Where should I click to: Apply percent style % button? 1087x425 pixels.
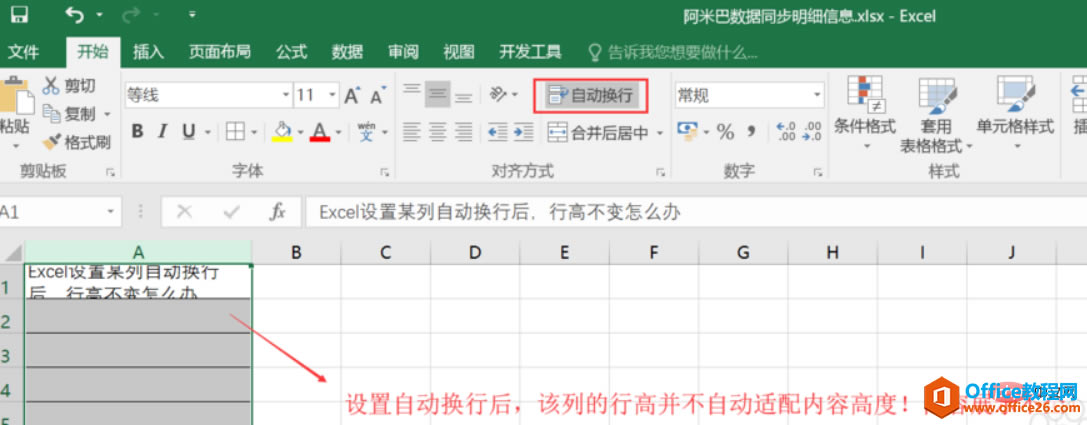725,131
